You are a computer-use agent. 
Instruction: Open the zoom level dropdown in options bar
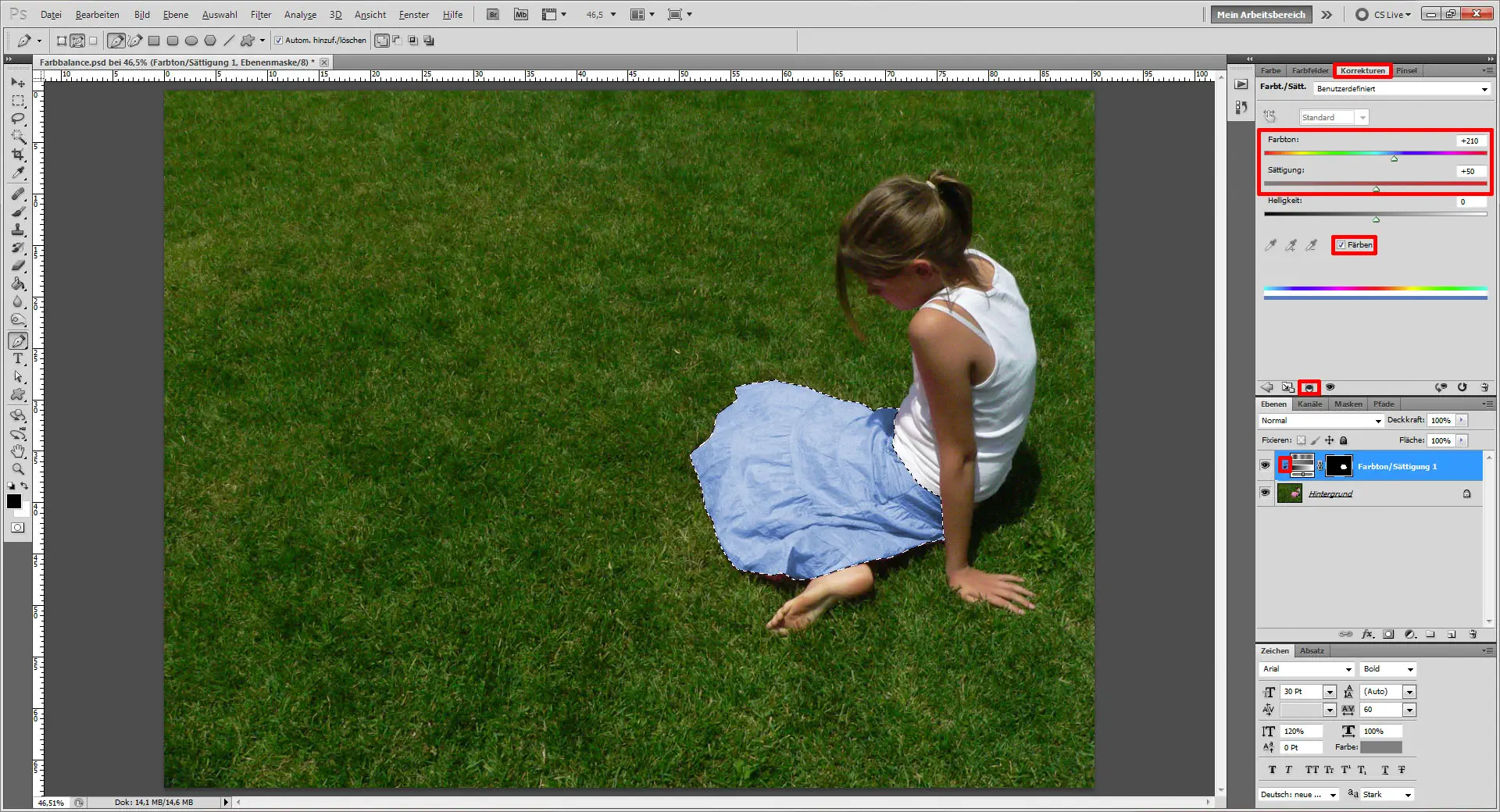tap(612, 14)
